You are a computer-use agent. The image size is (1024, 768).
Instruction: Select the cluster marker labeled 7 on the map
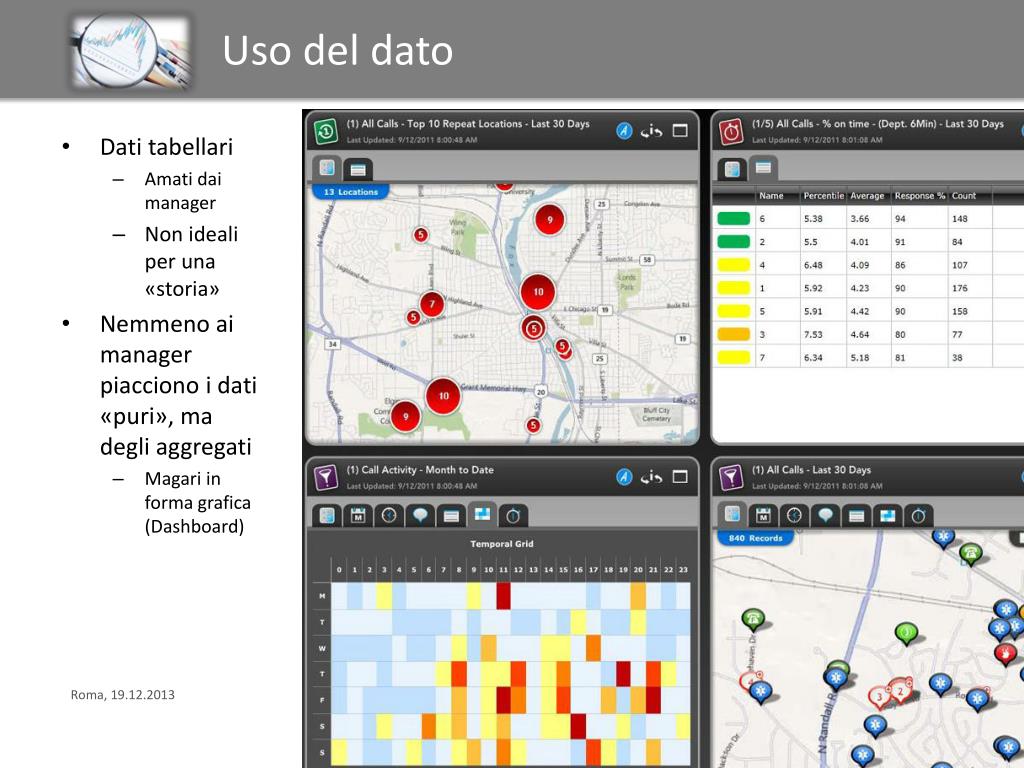pyautogui.click(x=432, y=304)
